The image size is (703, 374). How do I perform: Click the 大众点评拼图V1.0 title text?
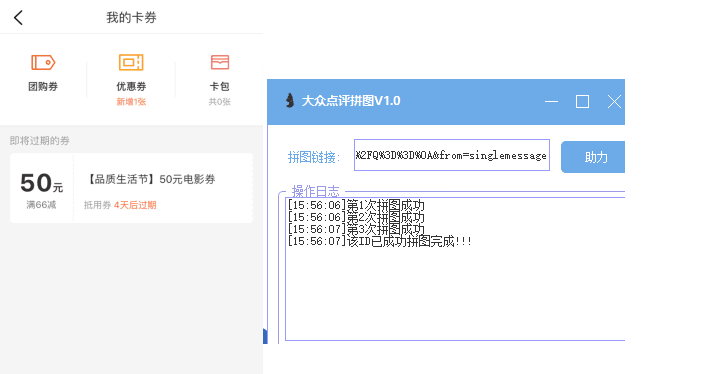(351, 101)
